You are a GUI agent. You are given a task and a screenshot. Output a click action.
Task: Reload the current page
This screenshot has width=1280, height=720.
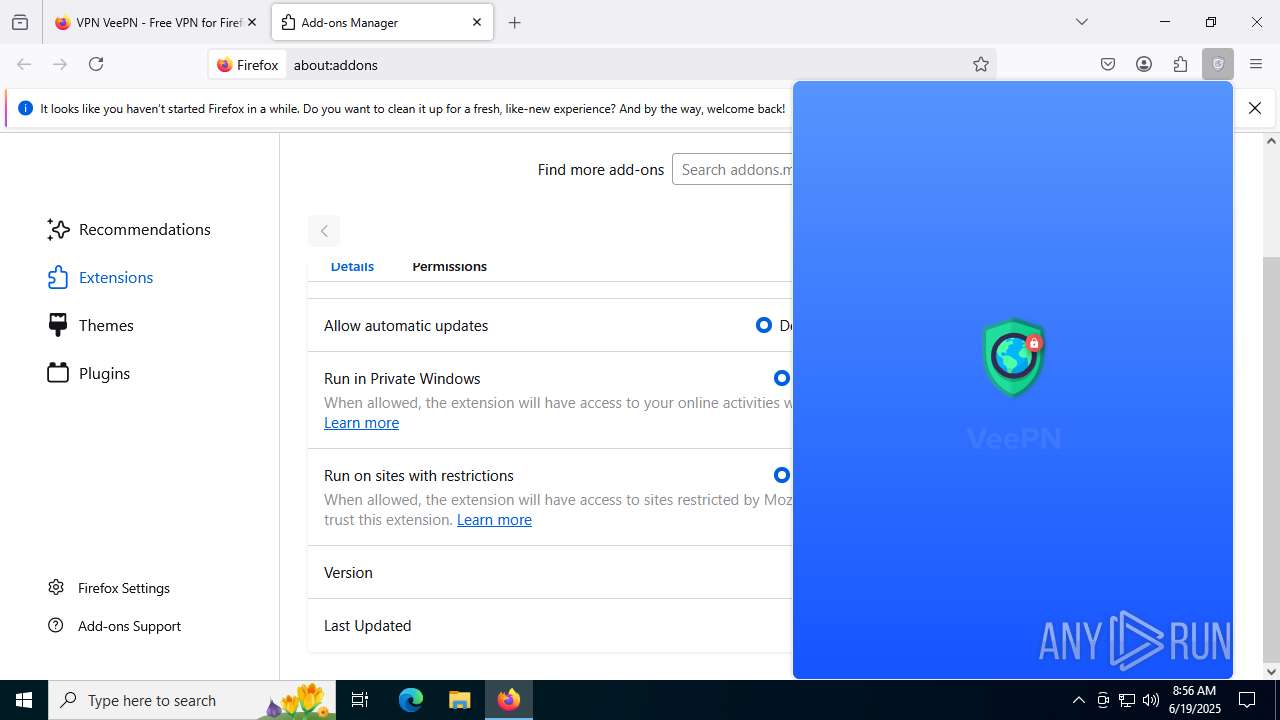pos(96,64)
